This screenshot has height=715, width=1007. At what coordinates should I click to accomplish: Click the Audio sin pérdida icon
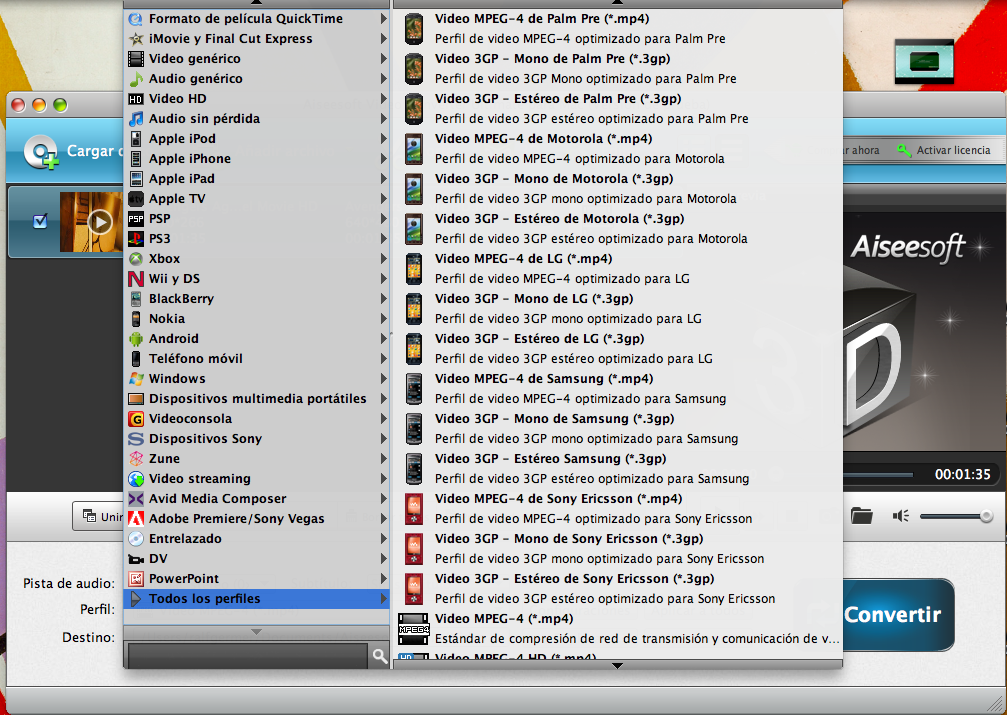(136, 118)
